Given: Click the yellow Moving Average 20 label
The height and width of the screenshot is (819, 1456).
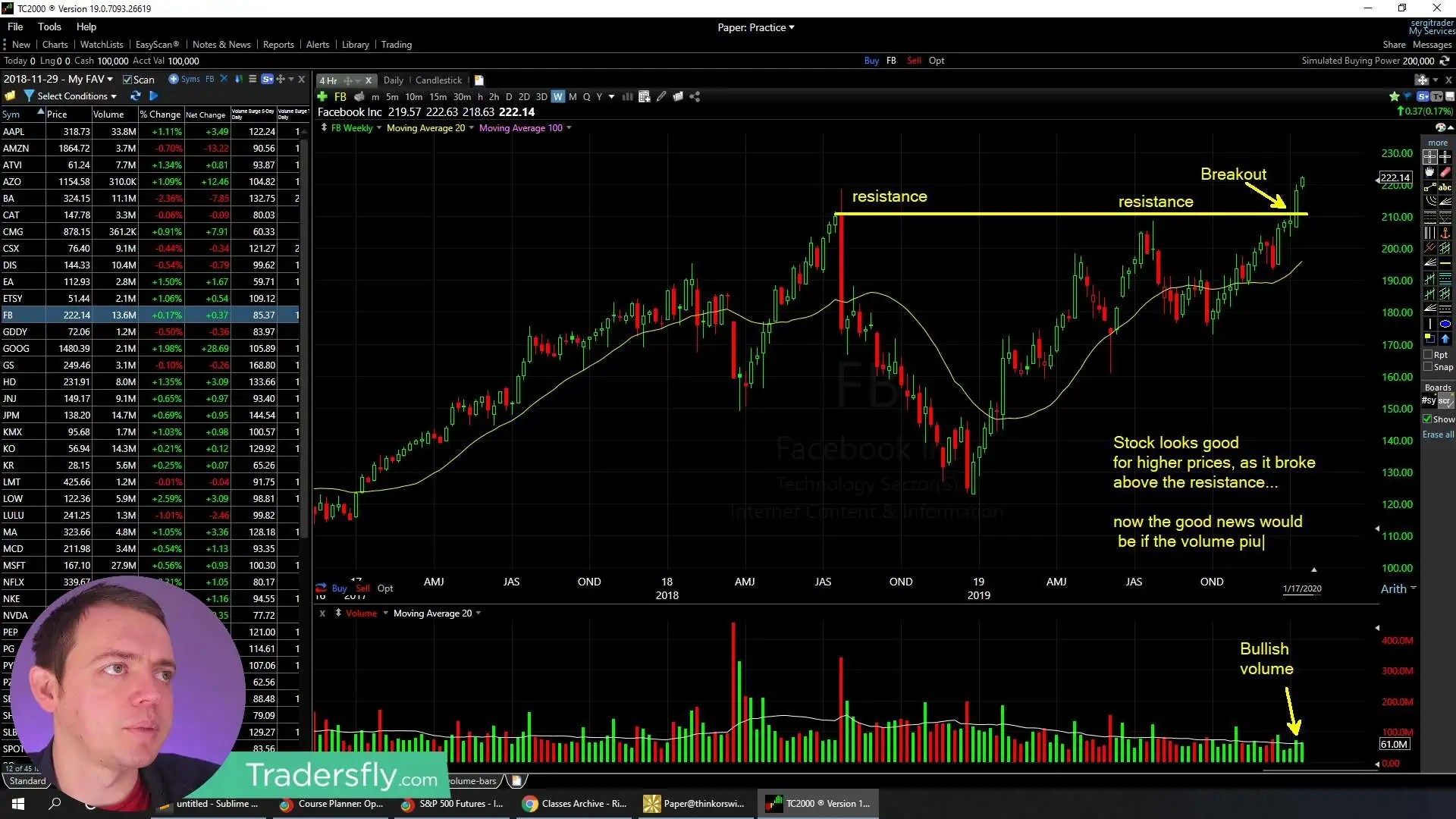Looking at the screenshot, I should (425, 128).
